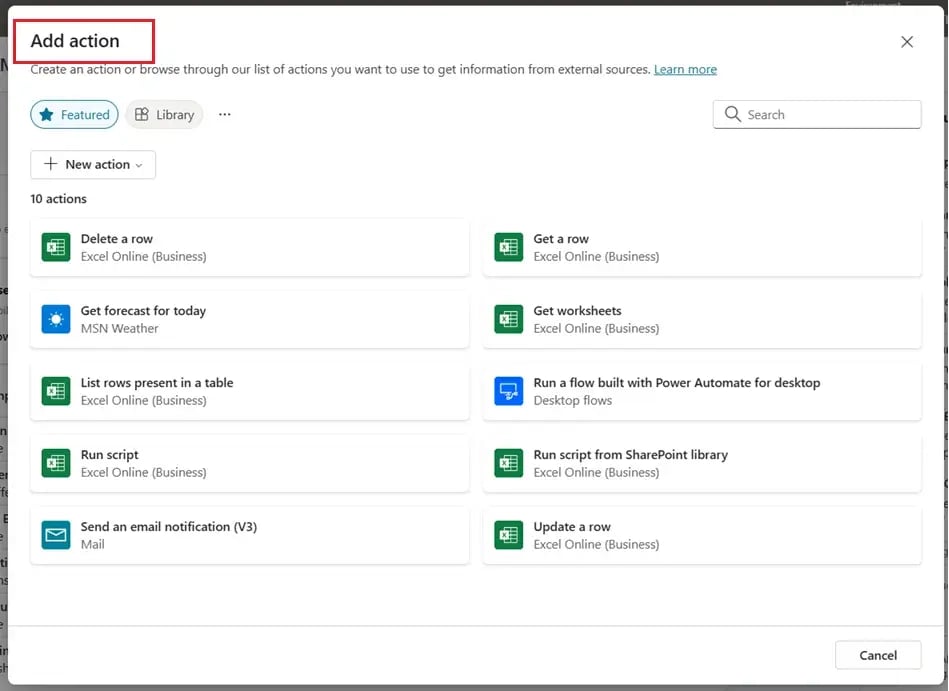Click the Desktop flows icon

pos(507,391)
